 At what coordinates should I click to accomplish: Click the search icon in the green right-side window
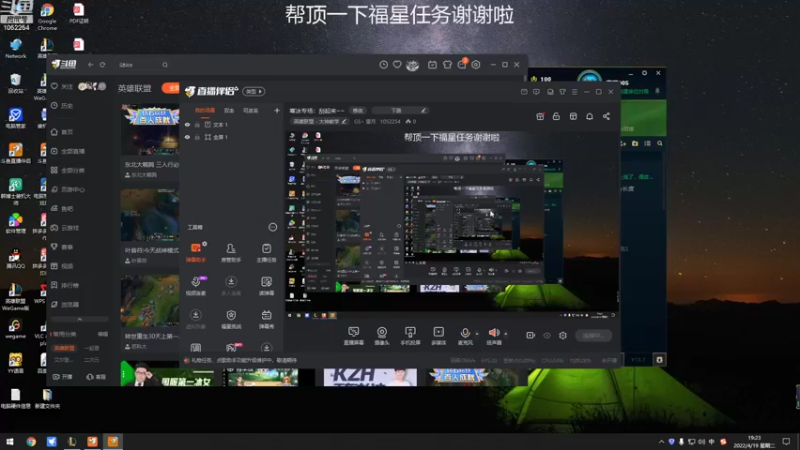pyautogui.click(x=660, y=144)
